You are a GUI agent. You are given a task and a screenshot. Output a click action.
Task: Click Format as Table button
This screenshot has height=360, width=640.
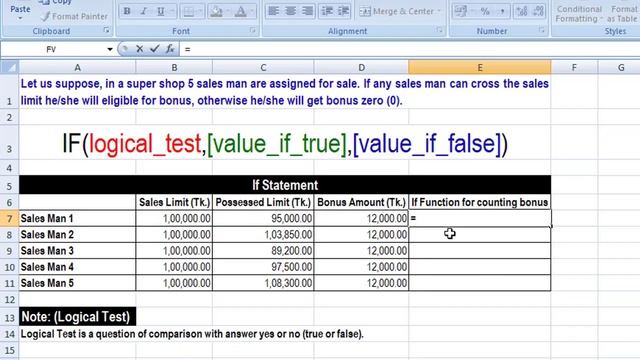tap(622, 13)
